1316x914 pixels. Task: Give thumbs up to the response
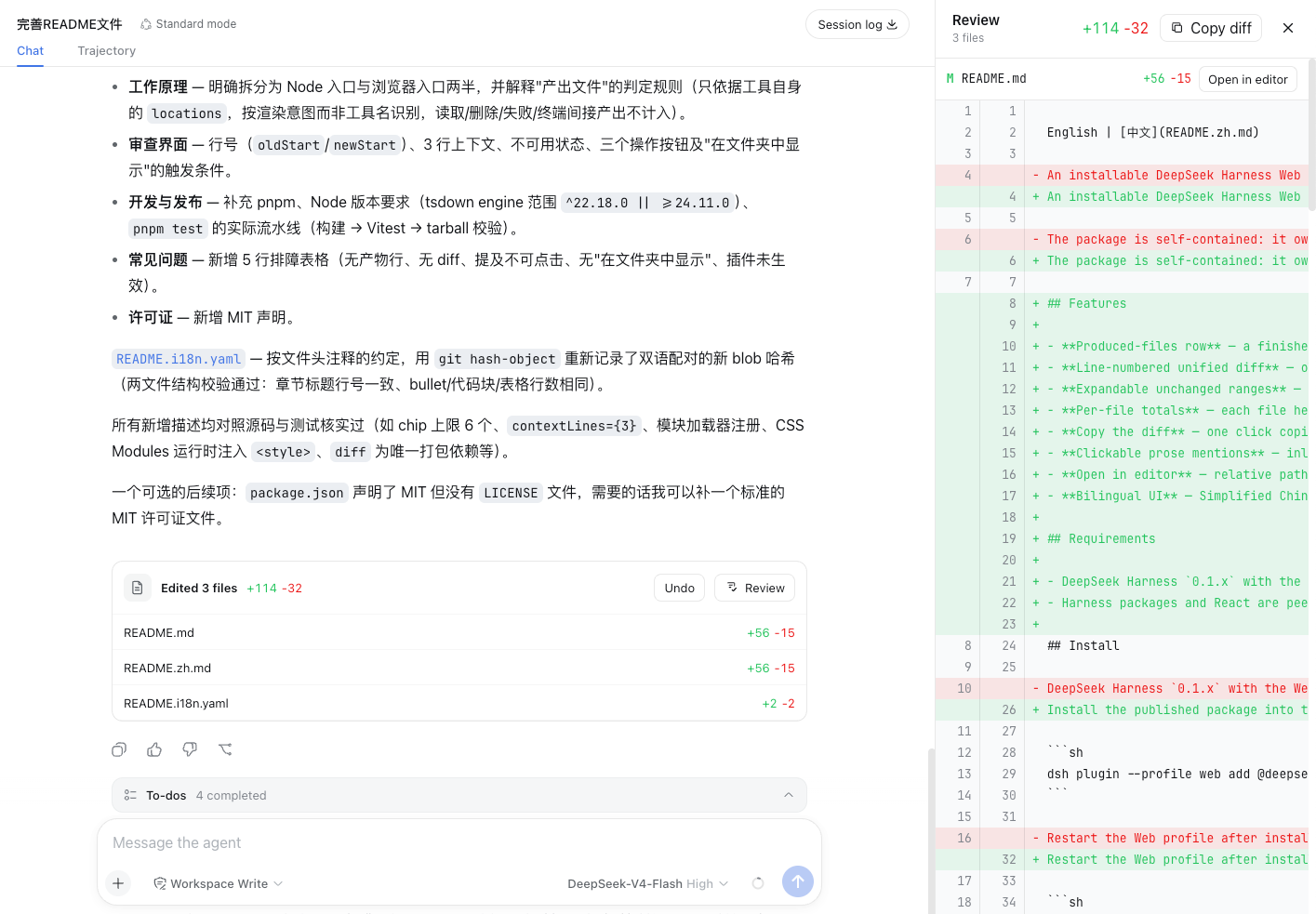154,749
